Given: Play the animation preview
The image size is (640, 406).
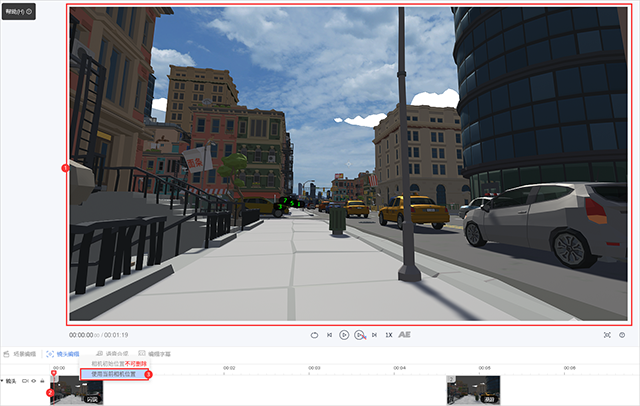Looking at the screenshot, I should coord(344,335).
